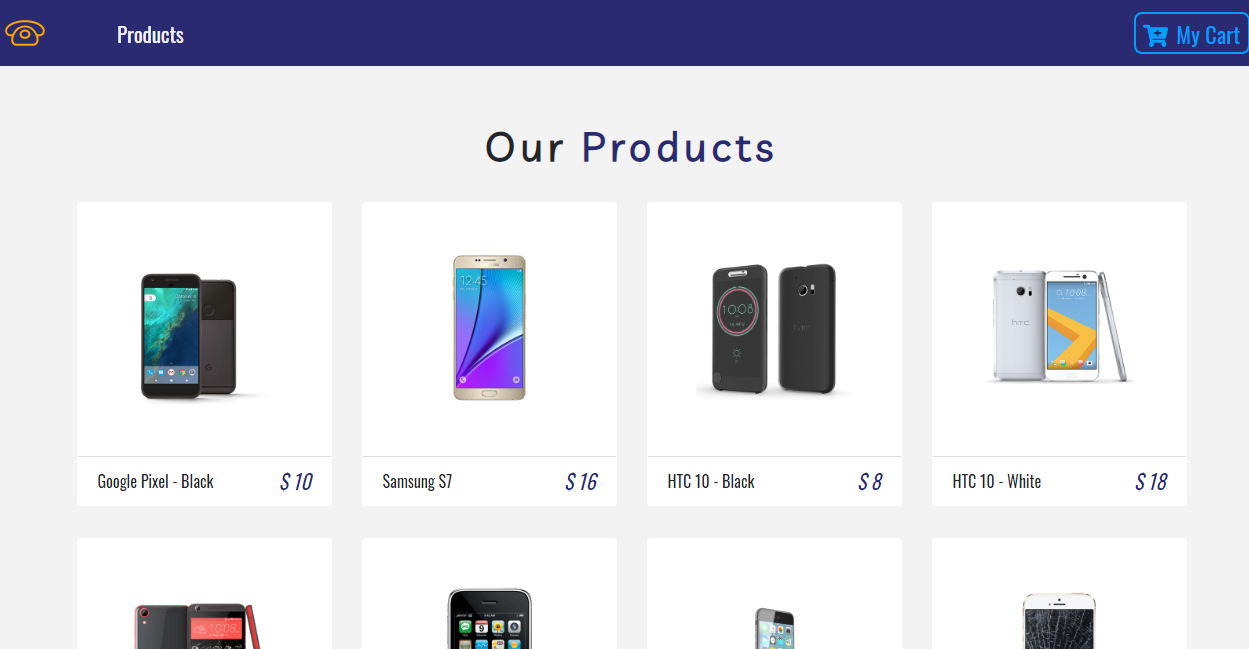The image size is (1249, 649).
Task: Click the Google Pixel - Black product name
Action: [154, 481]
